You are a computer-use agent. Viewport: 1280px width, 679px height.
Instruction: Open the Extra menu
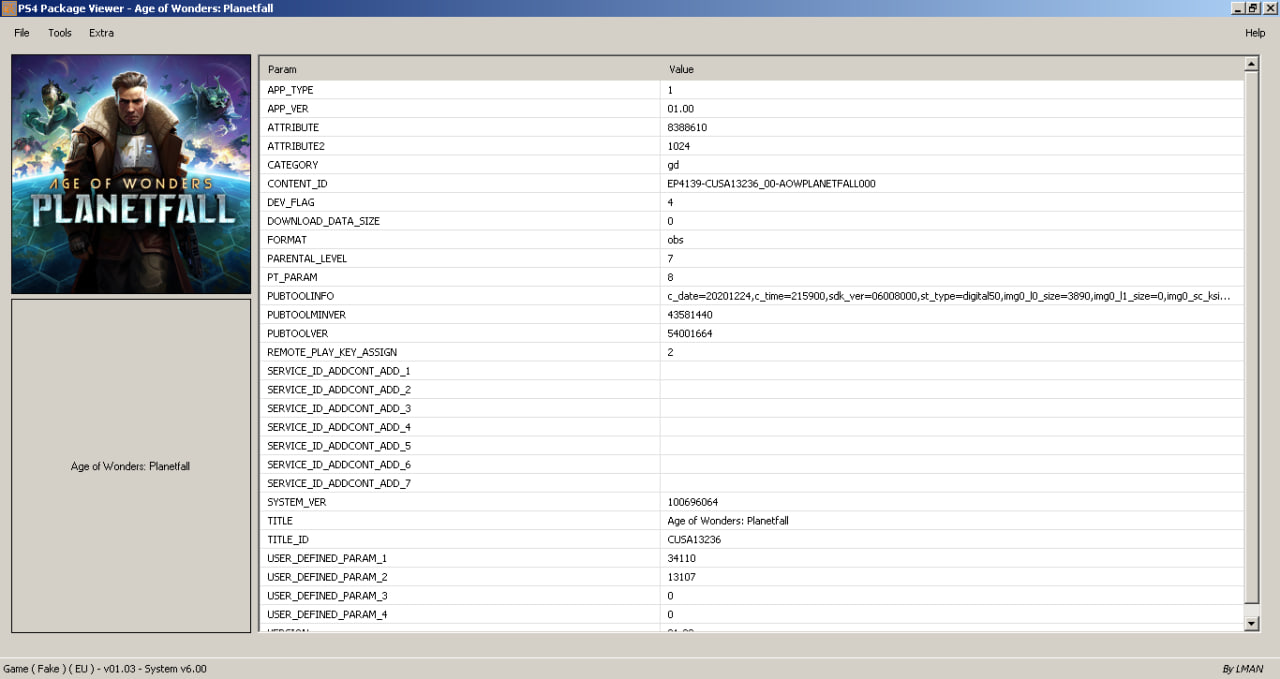click(x=101, y=33)
